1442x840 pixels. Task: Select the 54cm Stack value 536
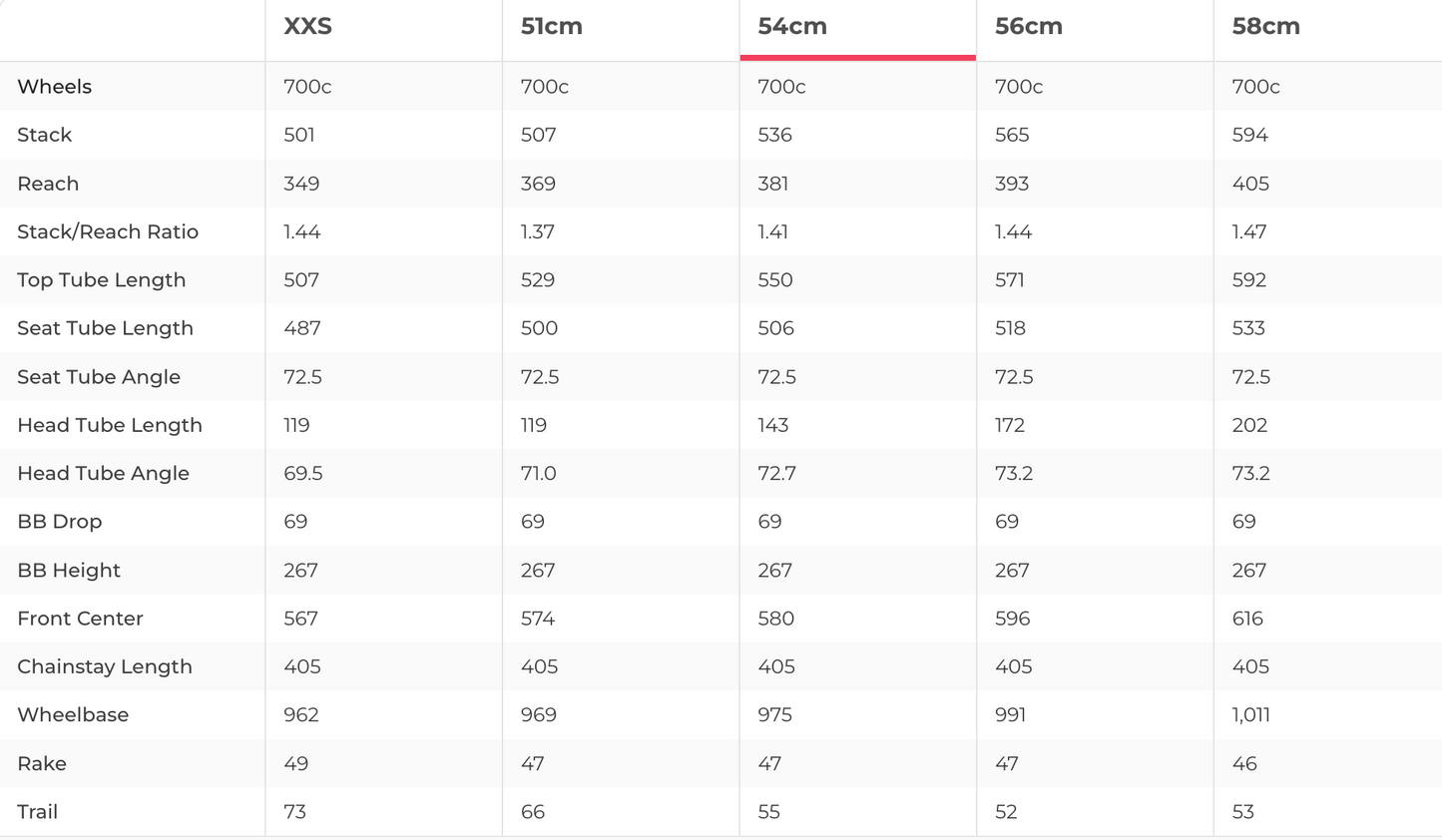point(774,135)
